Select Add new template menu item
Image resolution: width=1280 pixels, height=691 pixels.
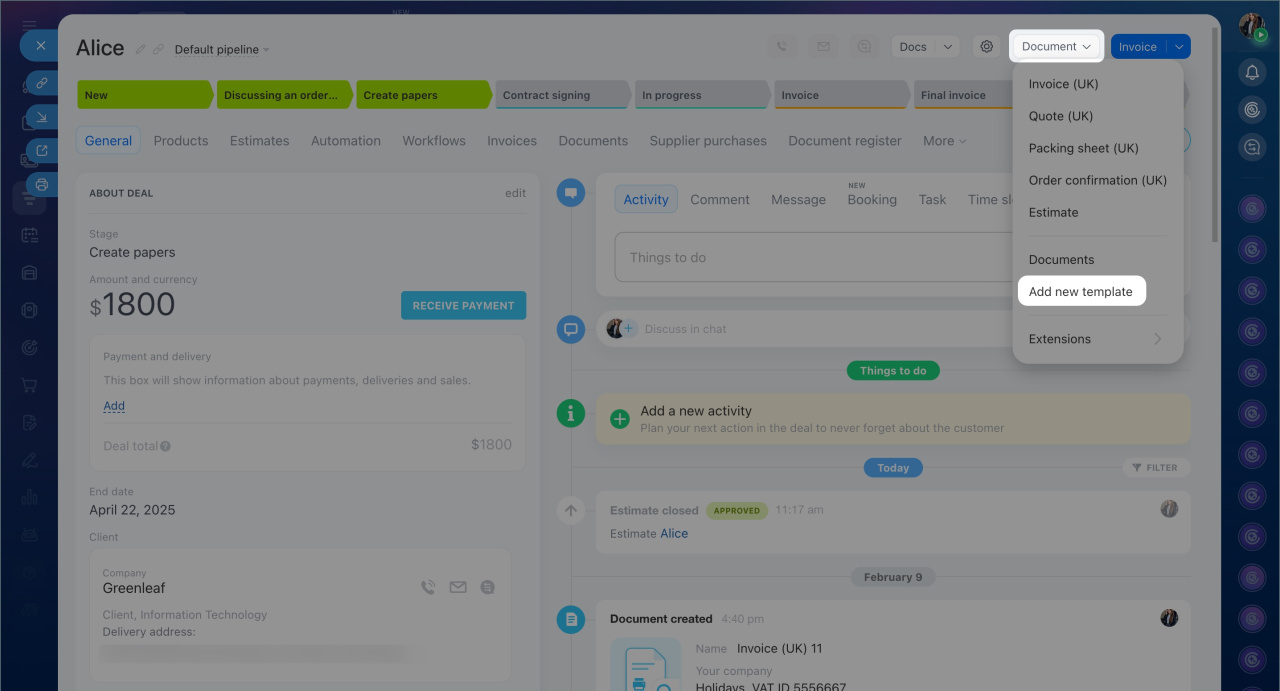(1080, 292)
